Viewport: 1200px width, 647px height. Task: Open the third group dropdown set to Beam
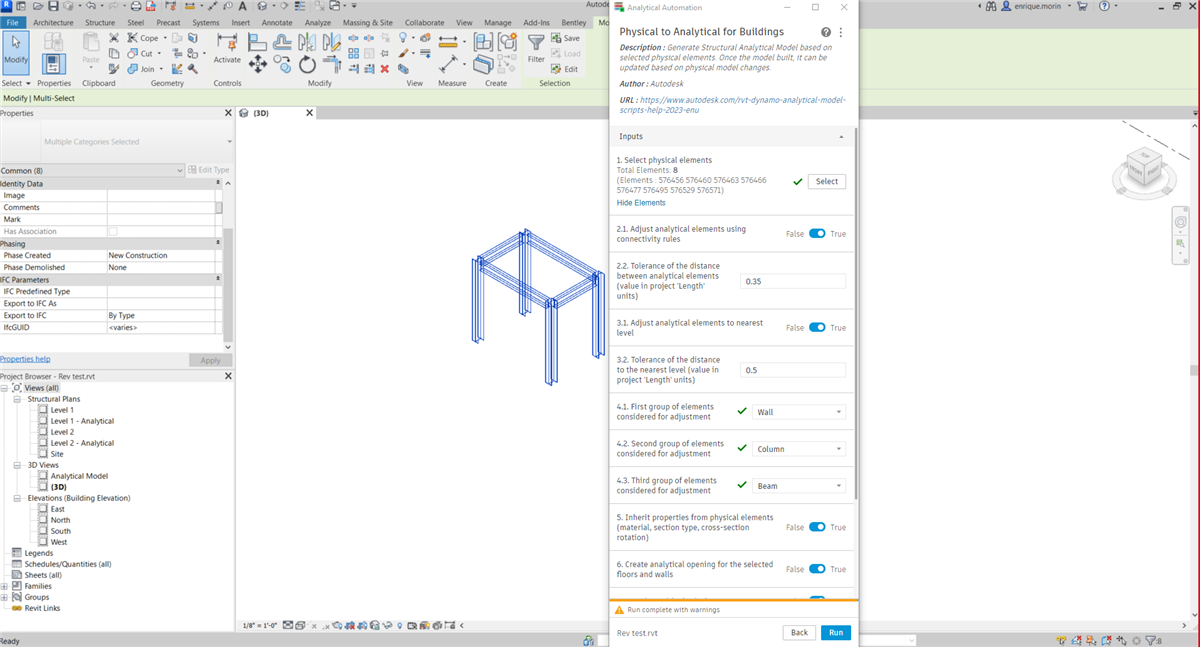click(799, 486)
